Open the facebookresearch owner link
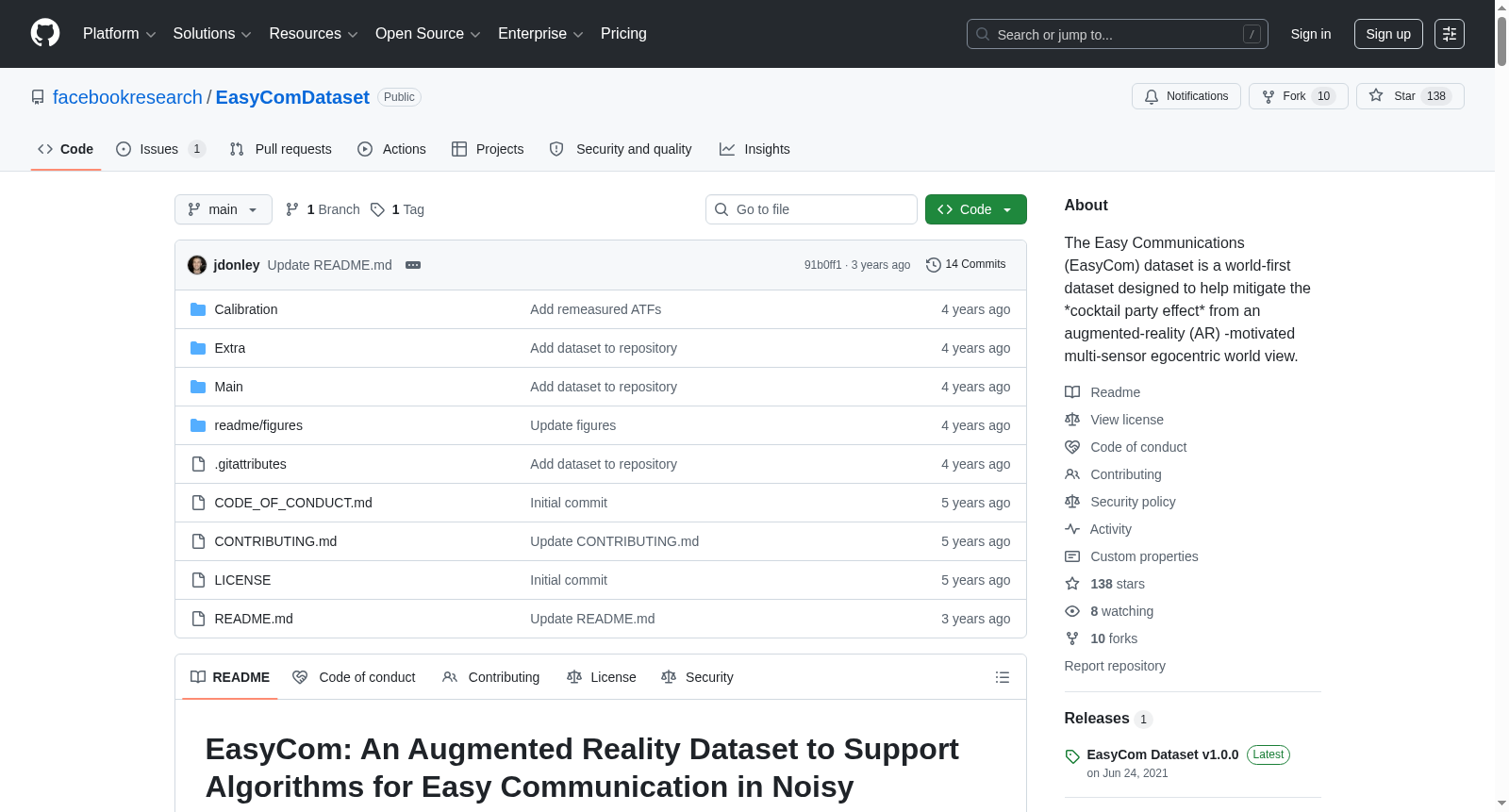The height and width of the screenshot is (812, 1509). point(127,97)
